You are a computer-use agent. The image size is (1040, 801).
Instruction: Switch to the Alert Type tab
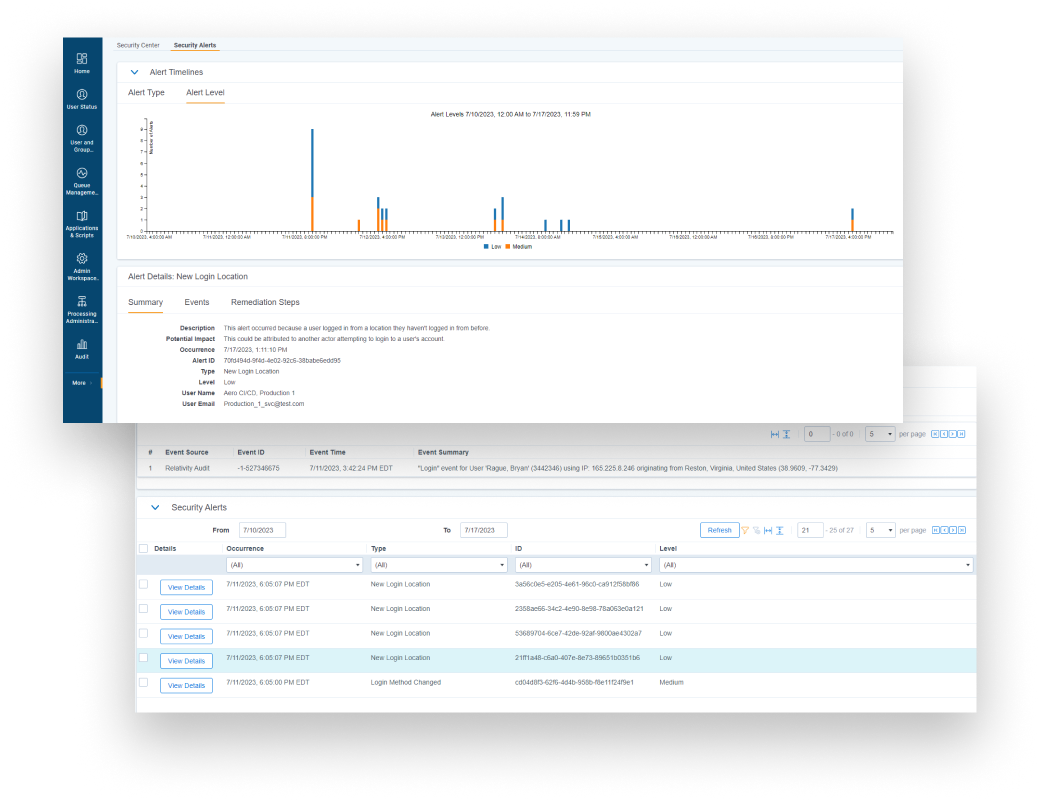click(x=146, y=93)
